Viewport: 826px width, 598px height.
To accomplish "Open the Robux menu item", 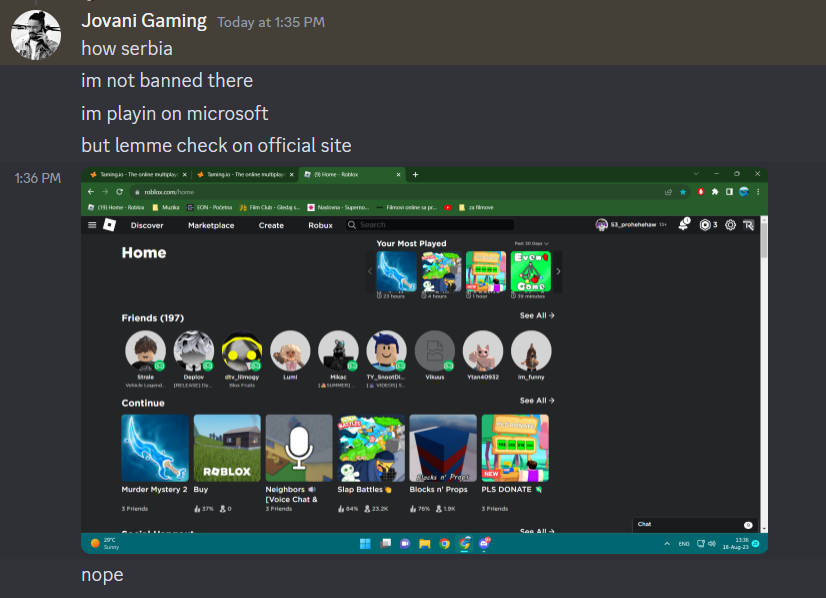I will tap(320, 225).
